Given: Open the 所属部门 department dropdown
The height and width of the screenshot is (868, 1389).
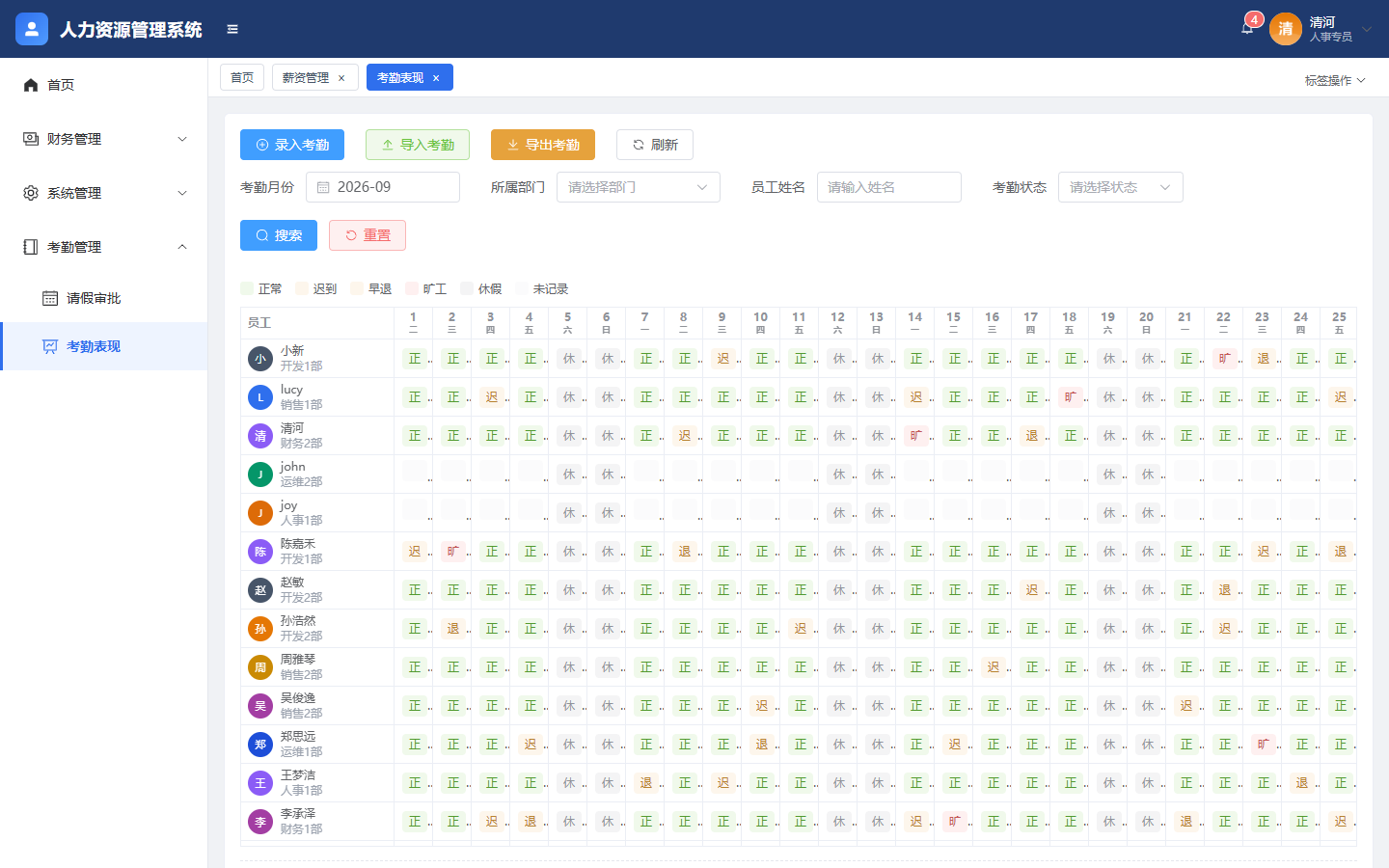Looking at the screenshot, I should (x=639, y=187).
